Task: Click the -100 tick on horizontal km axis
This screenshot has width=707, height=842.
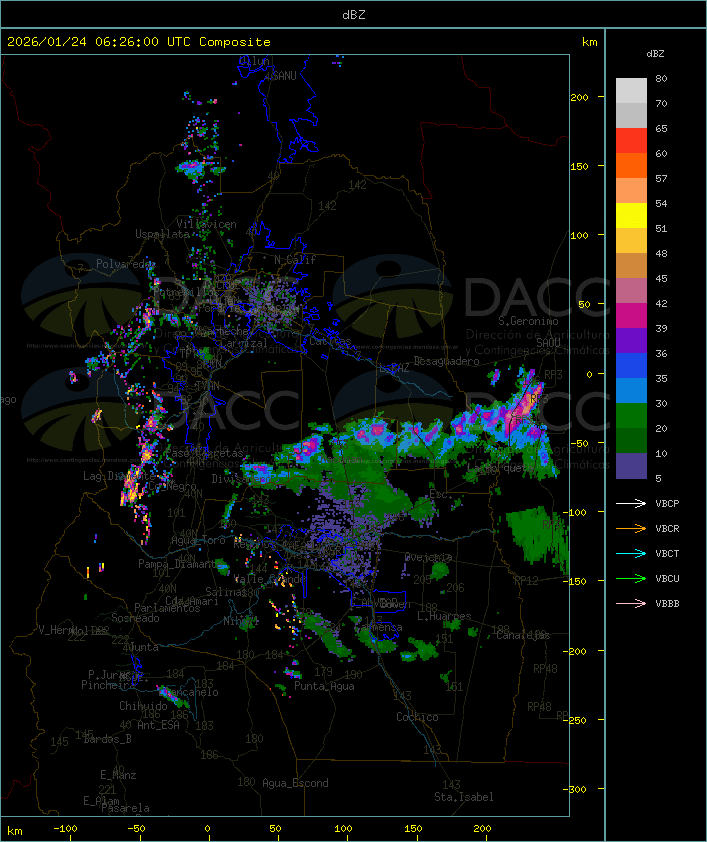Action: click(66, 829)
